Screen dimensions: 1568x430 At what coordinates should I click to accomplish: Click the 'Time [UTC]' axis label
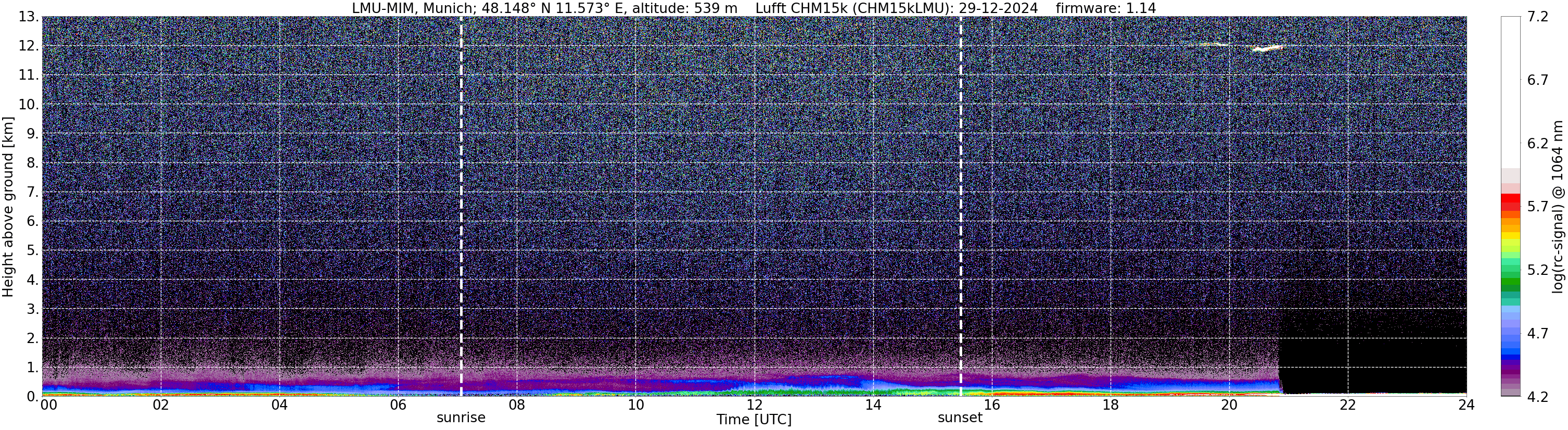(754, 420)
